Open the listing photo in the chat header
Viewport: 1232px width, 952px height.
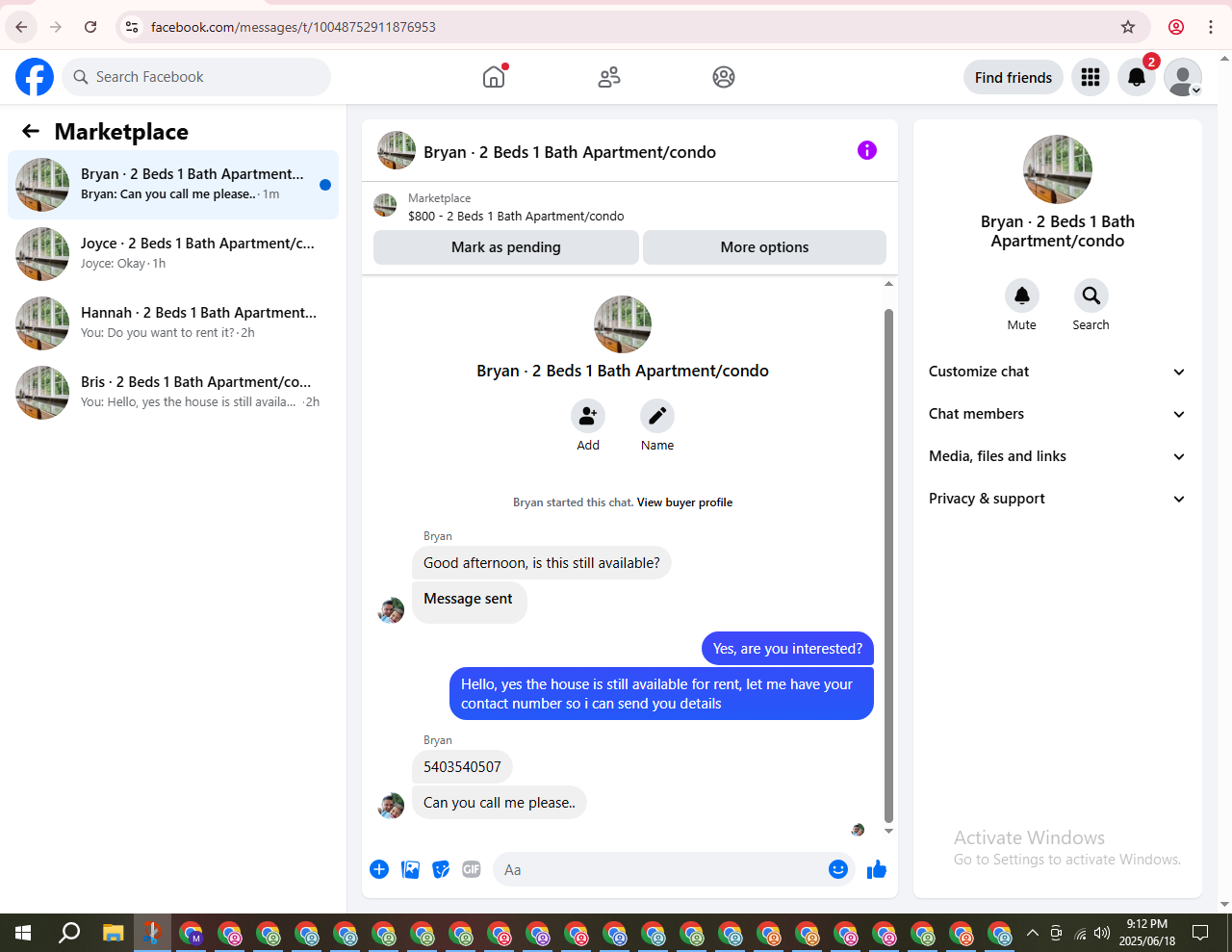[397, 151]
